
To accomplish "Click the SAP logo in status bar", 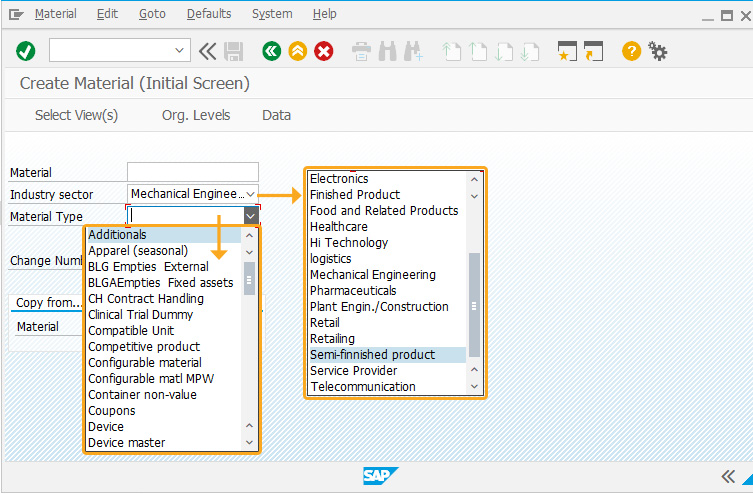I will (380, 476).
